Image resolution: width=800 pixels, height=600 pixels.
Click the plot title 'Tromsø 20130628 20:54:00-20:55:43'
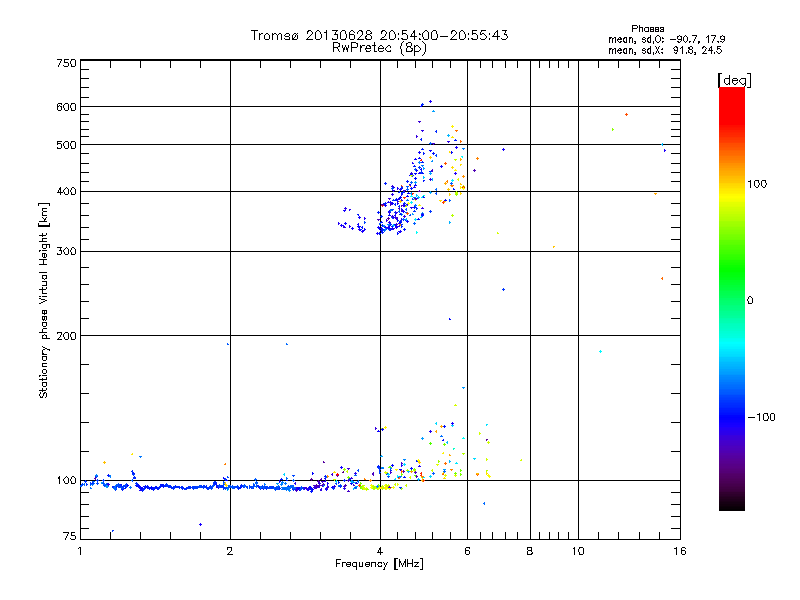(x=379, y=35)
